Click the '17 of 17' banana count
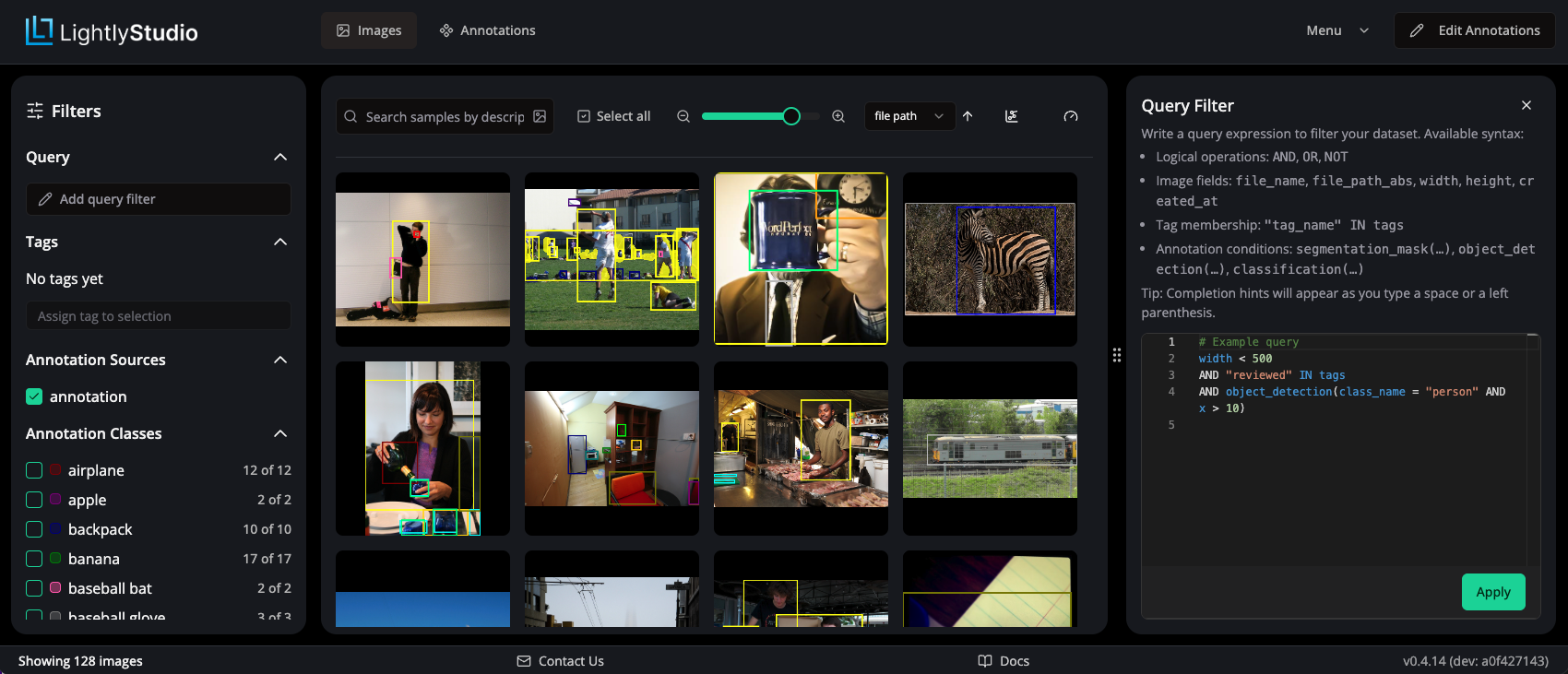The height and width of the screenshot is (674, 1568). (x=267, y=559)
